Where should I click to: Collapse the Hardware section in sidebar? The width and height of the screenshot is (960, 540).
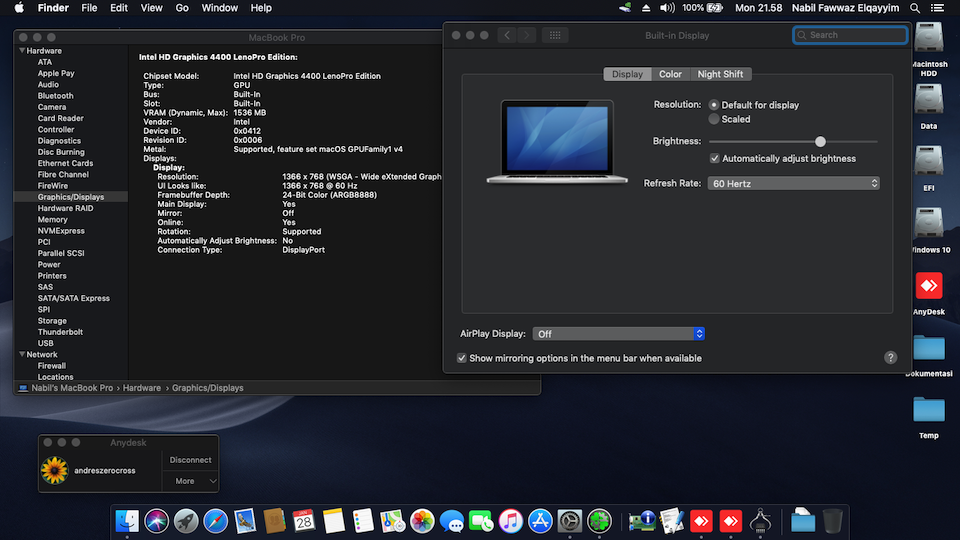click(x=22, y=51)
